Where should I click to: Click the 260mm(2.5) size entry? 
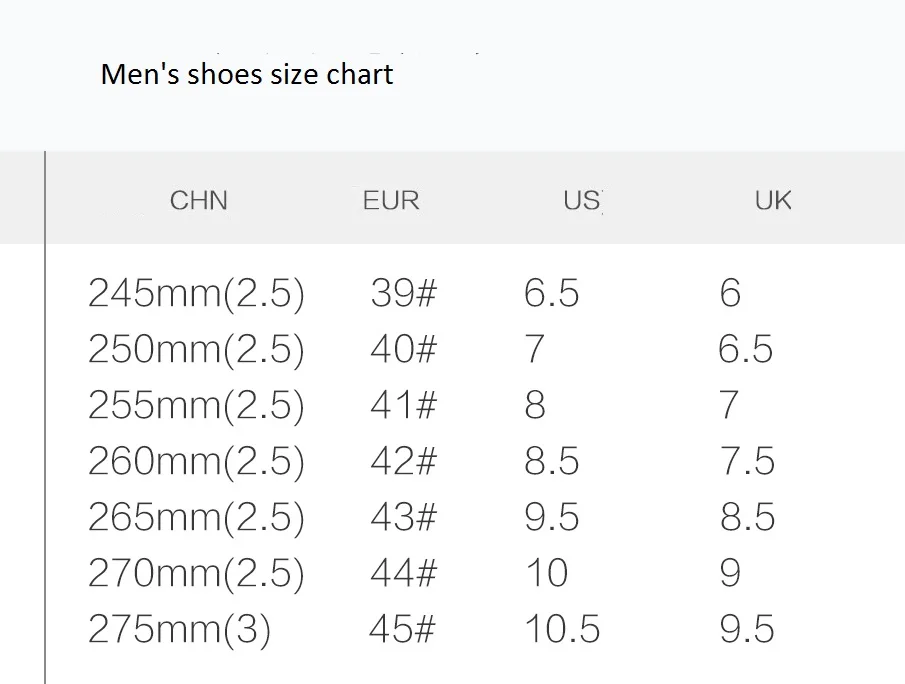coord(196,462)
